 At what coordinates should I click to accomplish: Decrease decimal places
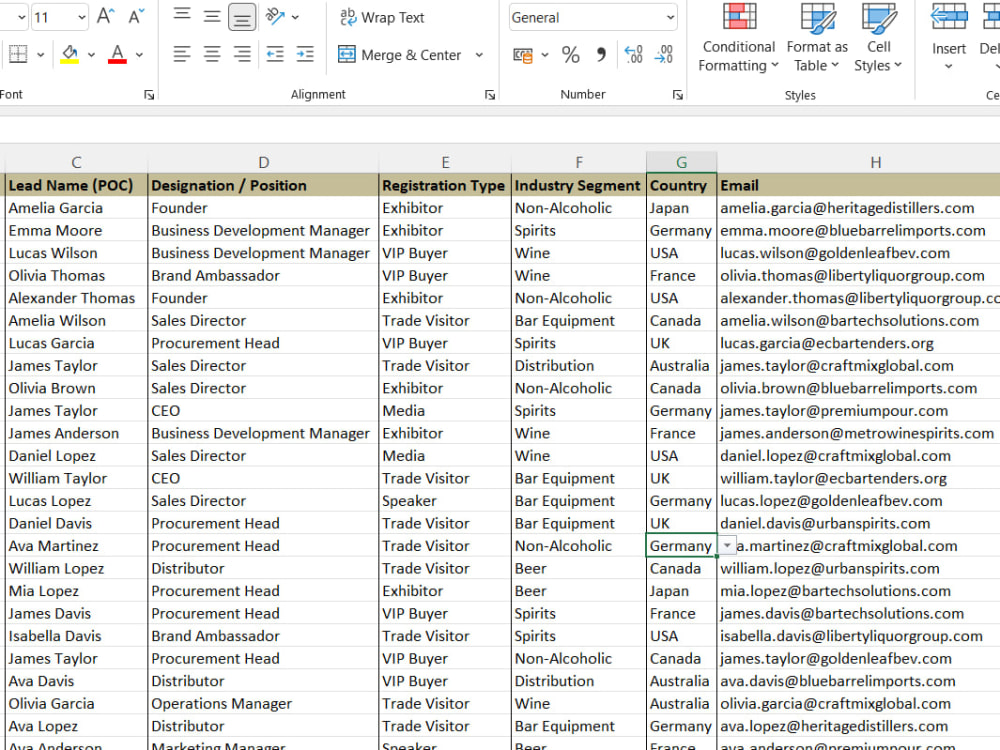coord(663,55)
